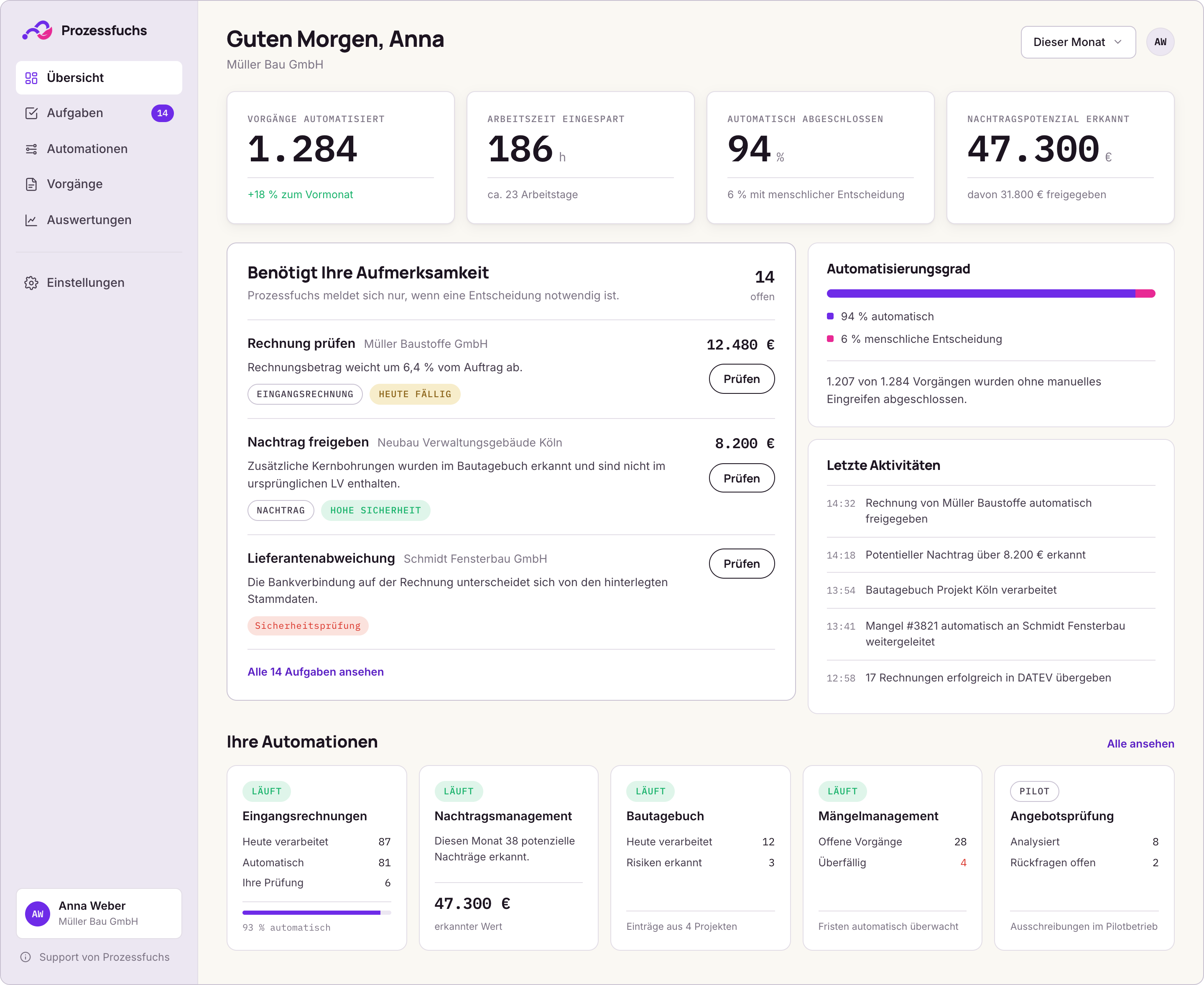Open Einstellungen in the sidebar
The width and height of the screenshot is (1204, 985).
click(x=99, y=283)
